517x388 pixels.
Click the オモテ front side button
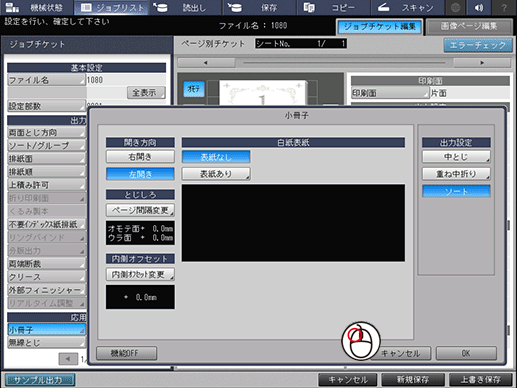point(194,89)
